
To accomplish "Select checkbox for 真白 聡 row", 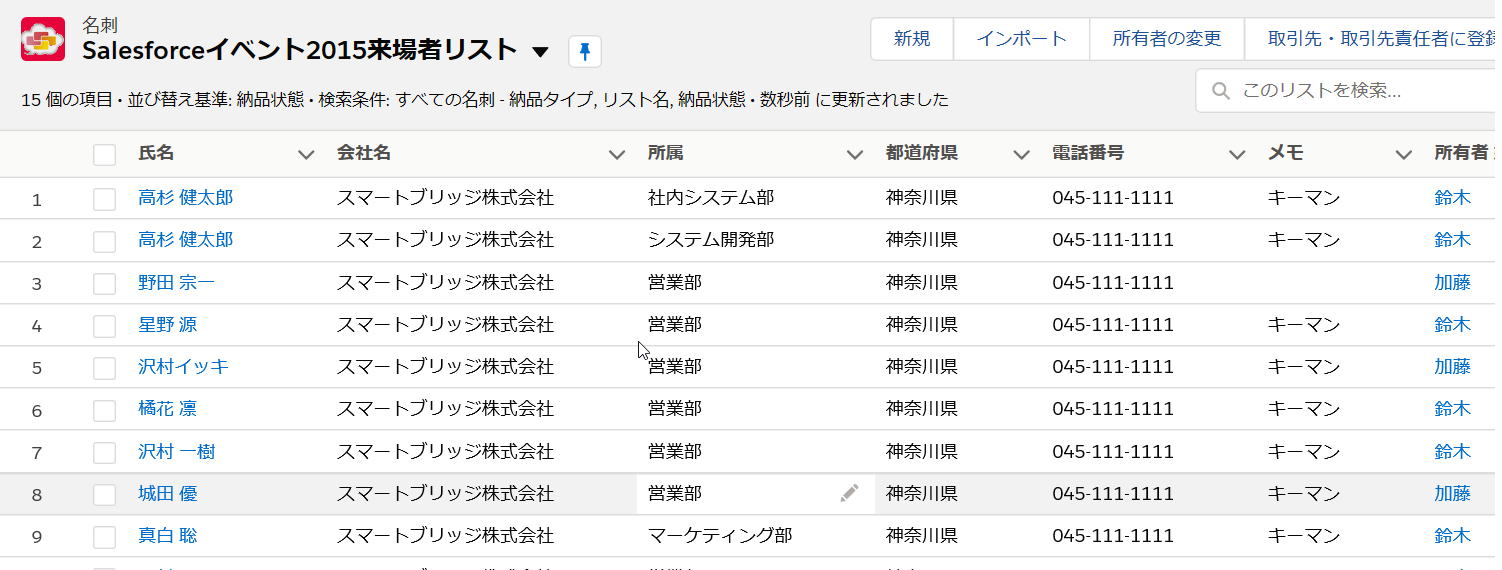I will pyautogui.click(x=104, y=537).
